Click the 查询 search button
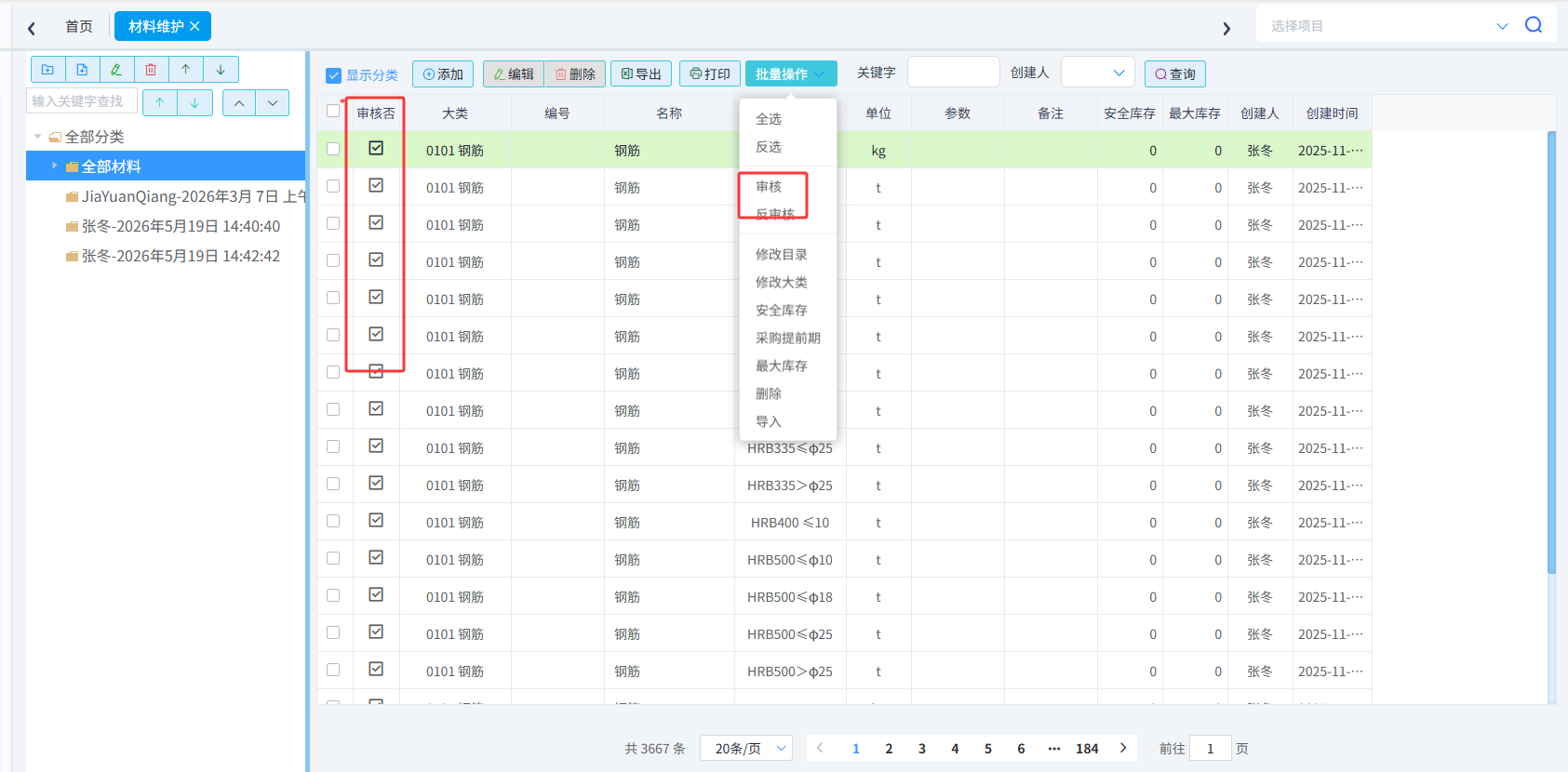1568x772 pixels. click(1175, 73)
